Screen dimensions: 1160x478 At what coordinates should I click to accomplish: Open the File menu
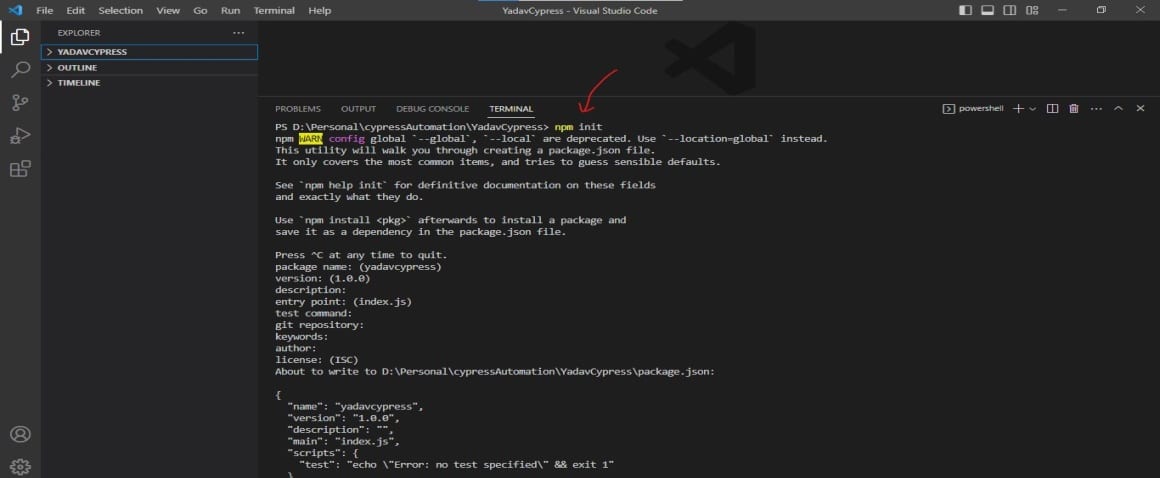coord(44,10)
